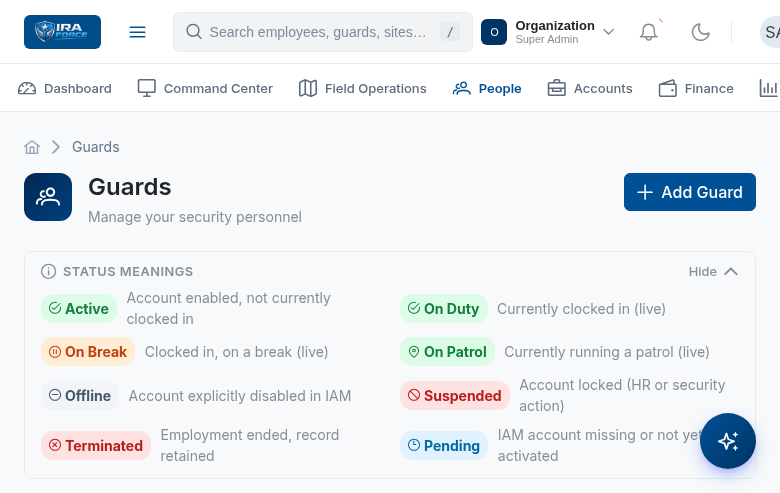Image resolution: width=780 pixels, height=493 pixels.
Task: Click the Status Meanings info icon
Action: 48,272
